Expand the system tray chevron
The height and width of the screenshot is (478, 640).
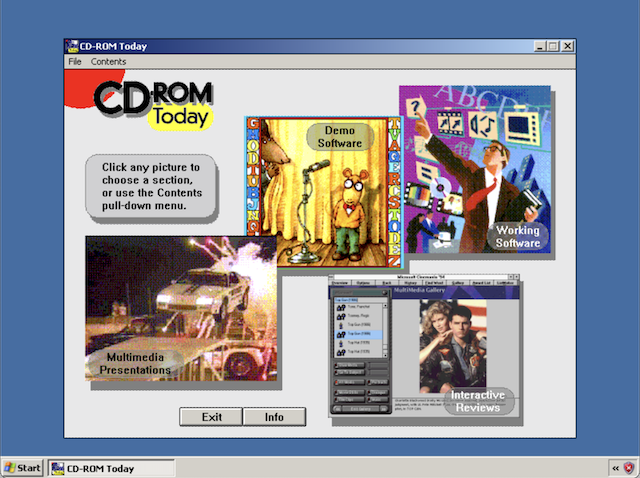click(615, 468)
